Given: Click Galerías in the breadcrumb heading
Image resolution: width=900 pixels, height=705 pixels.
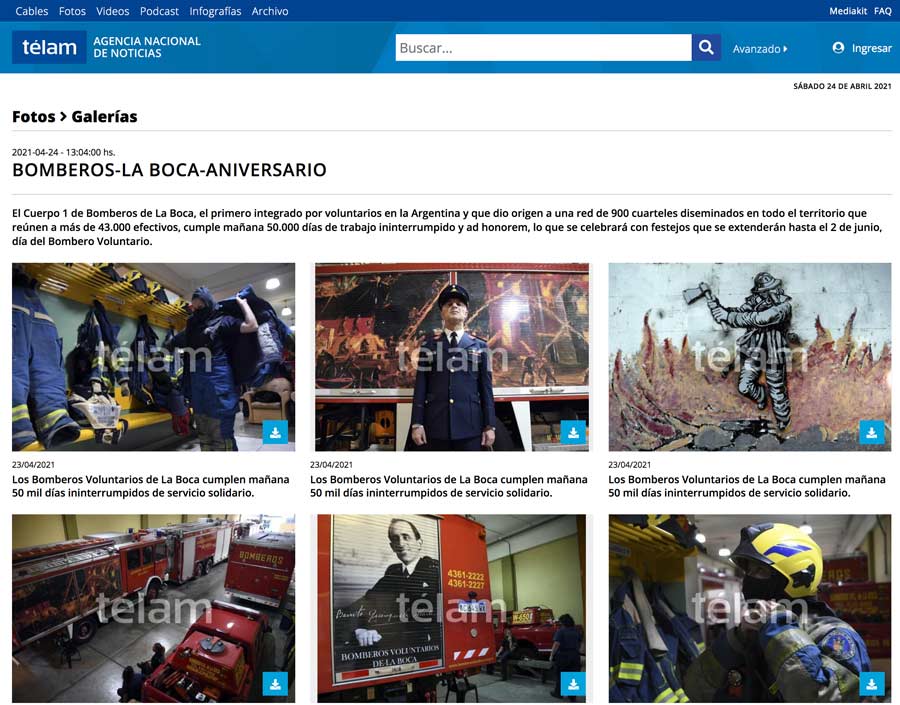Looking at the screenshot, I should pyautogui.click(x=104, y=117).
